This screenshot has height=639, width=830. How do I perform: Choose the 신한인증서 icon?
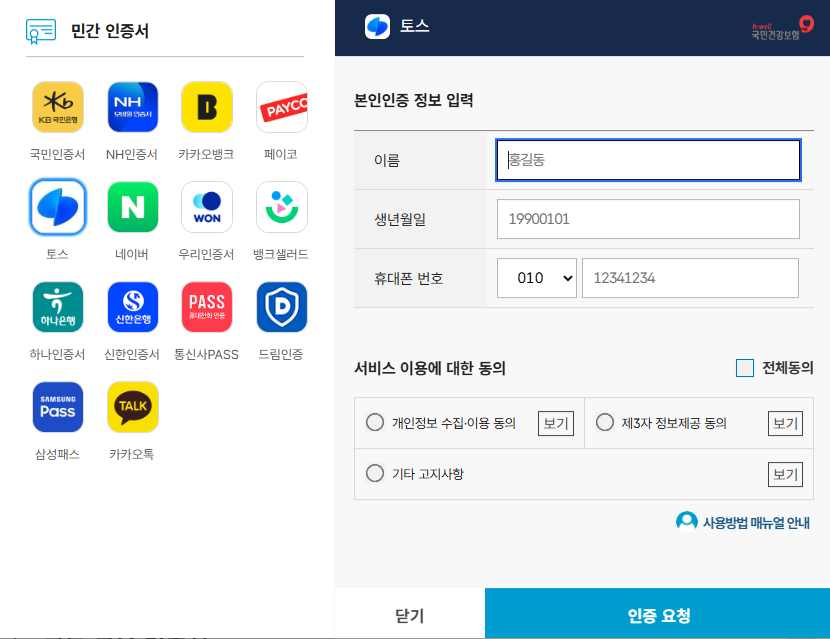pyautogui.click(x=132, y=307)
